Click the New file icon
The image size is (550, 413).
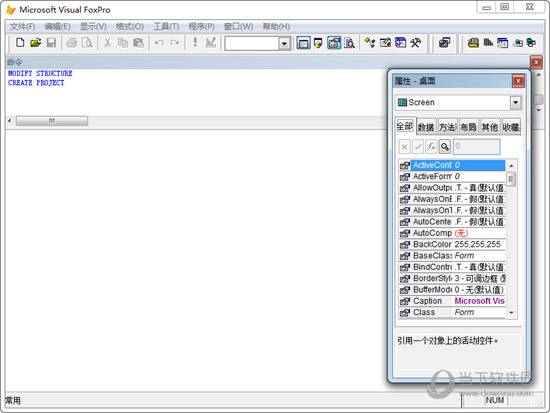click(x=20, y=43)
